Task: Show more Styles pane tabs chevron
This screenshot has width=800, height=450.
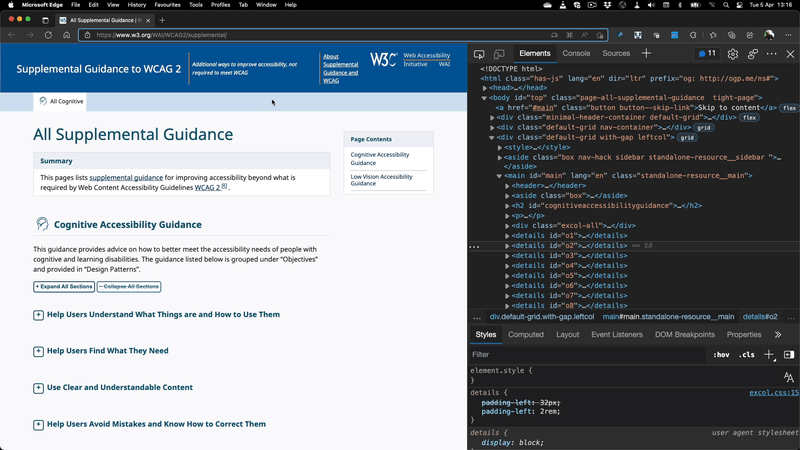Action: click(x=778, y=335)
